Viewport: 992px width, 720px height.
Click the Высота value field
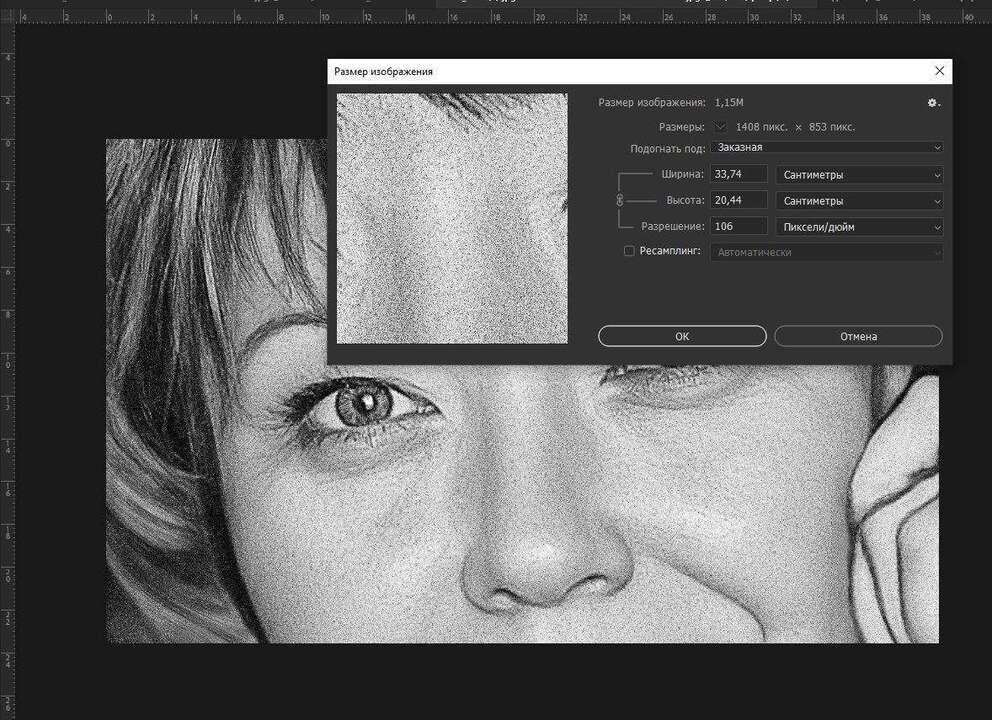[x=738, y=201]
